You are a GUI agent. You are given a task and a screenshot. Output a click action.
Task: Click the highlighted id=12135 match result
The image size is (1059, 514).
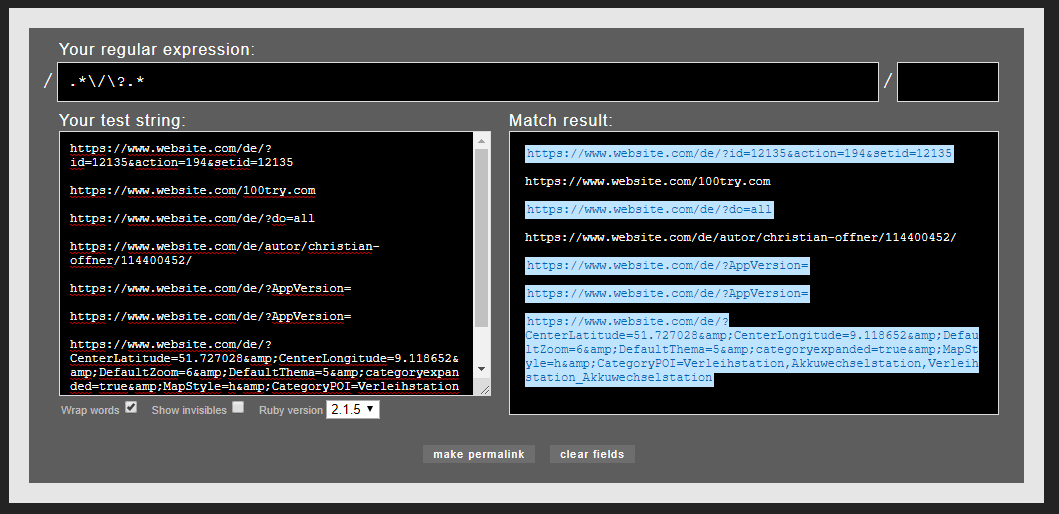pyautogui.click(x=739, y=154)
